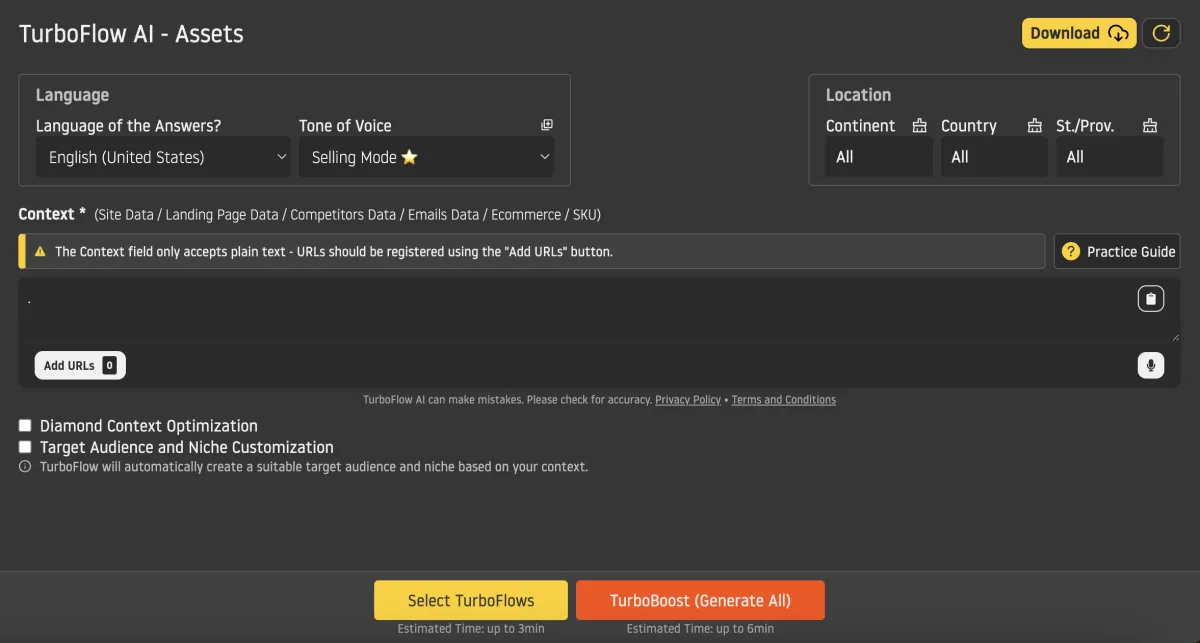Open the Continent All dropdown
The width and height of the screenshot is (1200, 643).
tap(879, 157)
